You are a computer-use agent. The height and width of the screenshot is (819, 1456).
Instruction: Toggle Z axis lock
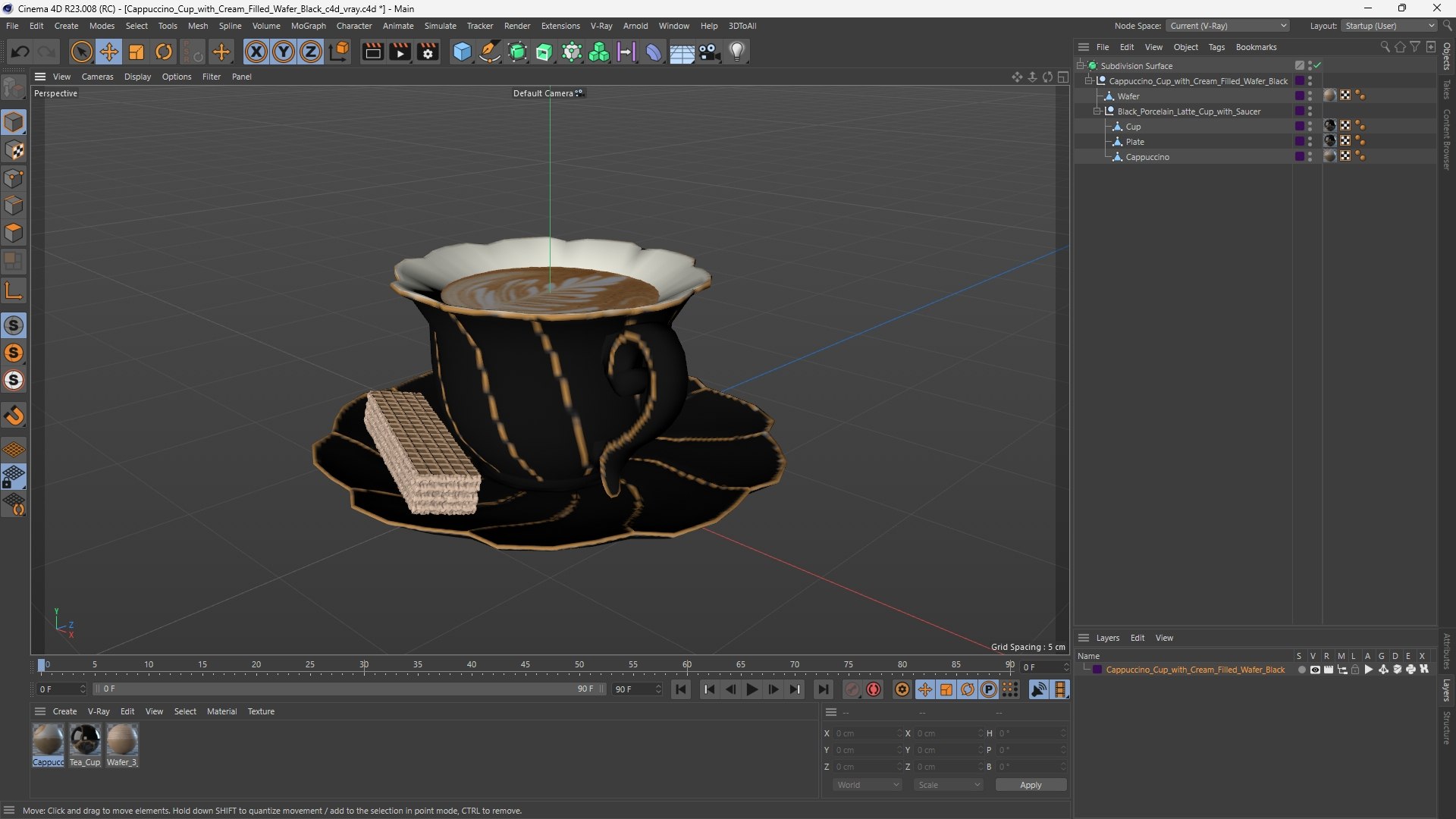pos(311,52)
